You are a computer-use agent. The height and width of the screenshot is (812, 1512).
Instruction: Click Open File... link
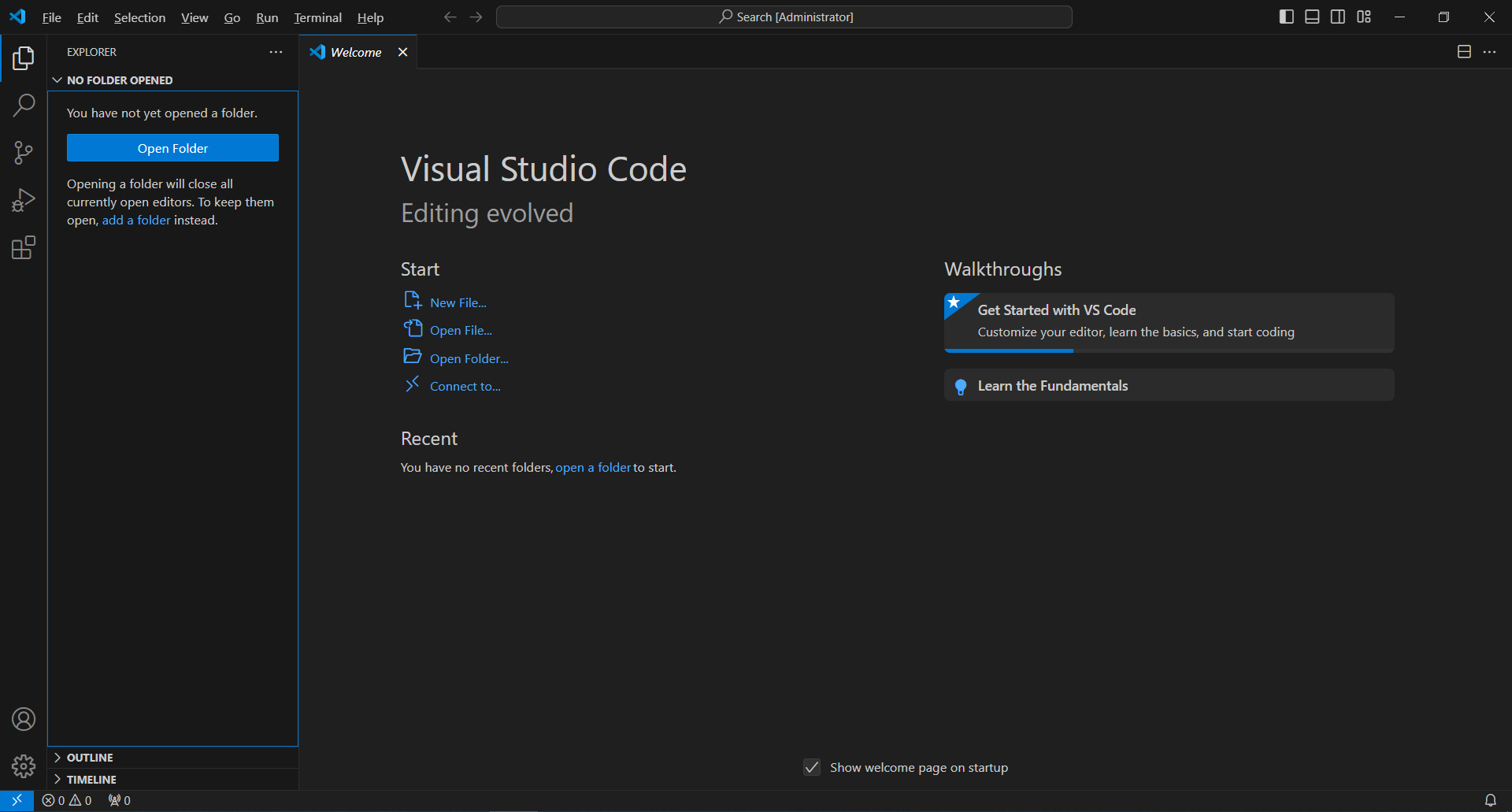pos(461,330)
